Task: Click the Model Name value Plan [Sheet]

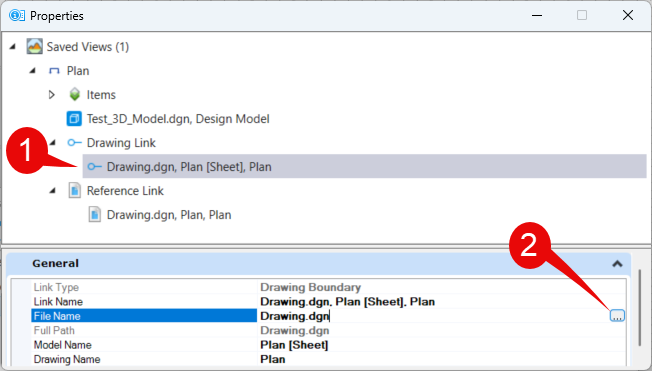Action: tap(294, 345)
